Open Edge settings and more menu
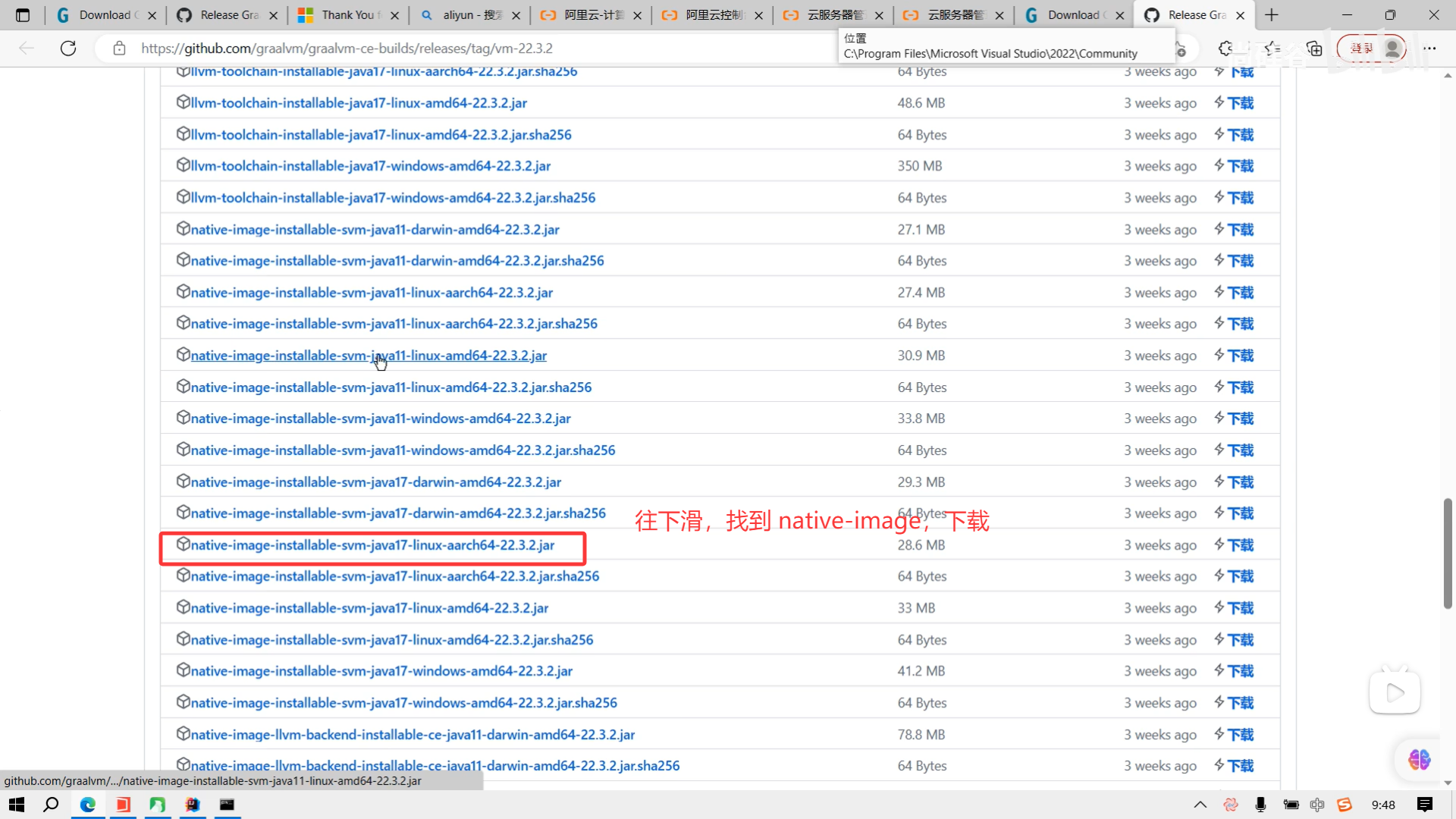The height and width of the screenshot is (819, 1456). coord(1429,49)
